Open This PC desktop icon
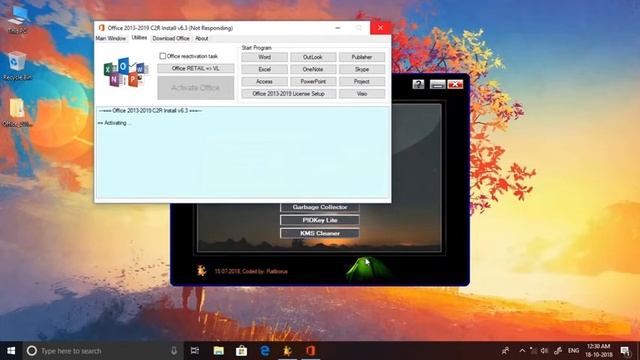 point(17,20)
